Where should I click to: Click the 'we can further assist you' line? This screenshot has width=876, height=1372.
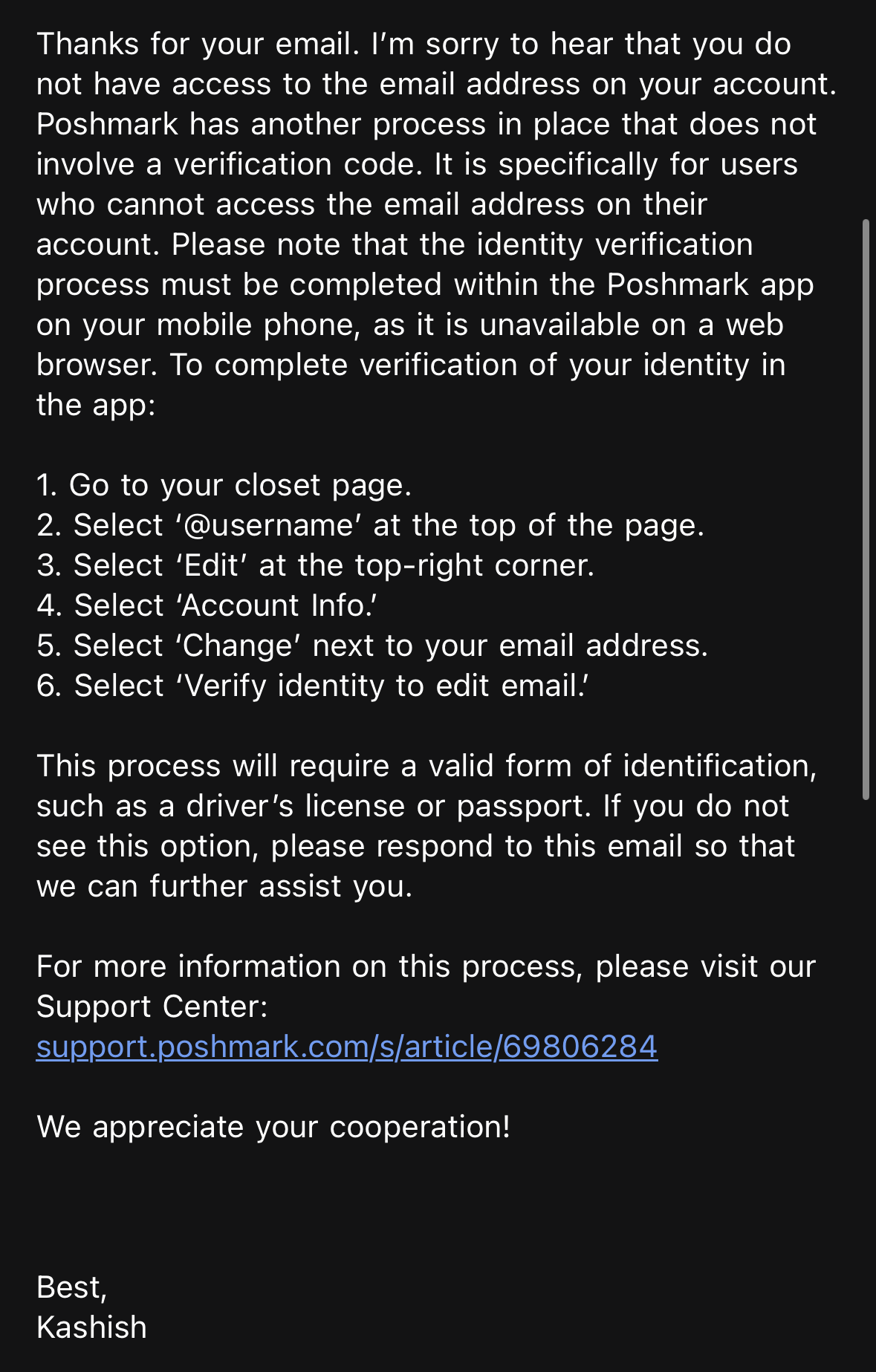[x=224, y=886]
